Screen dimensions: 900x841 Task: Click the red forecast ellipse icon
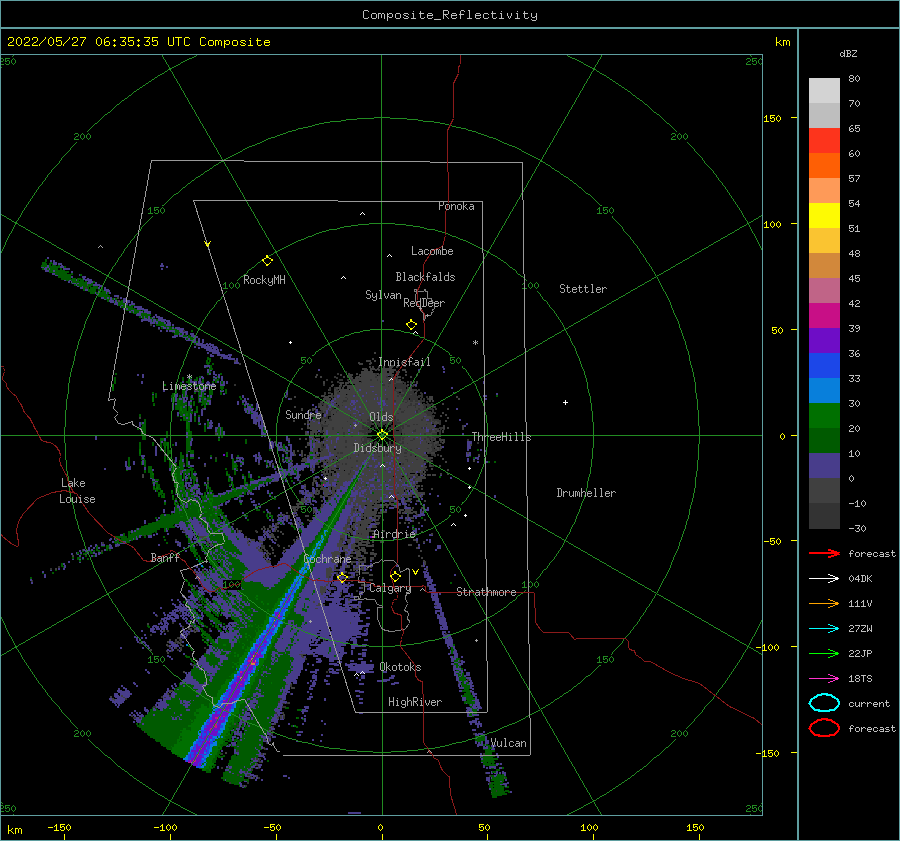(824, 728)
